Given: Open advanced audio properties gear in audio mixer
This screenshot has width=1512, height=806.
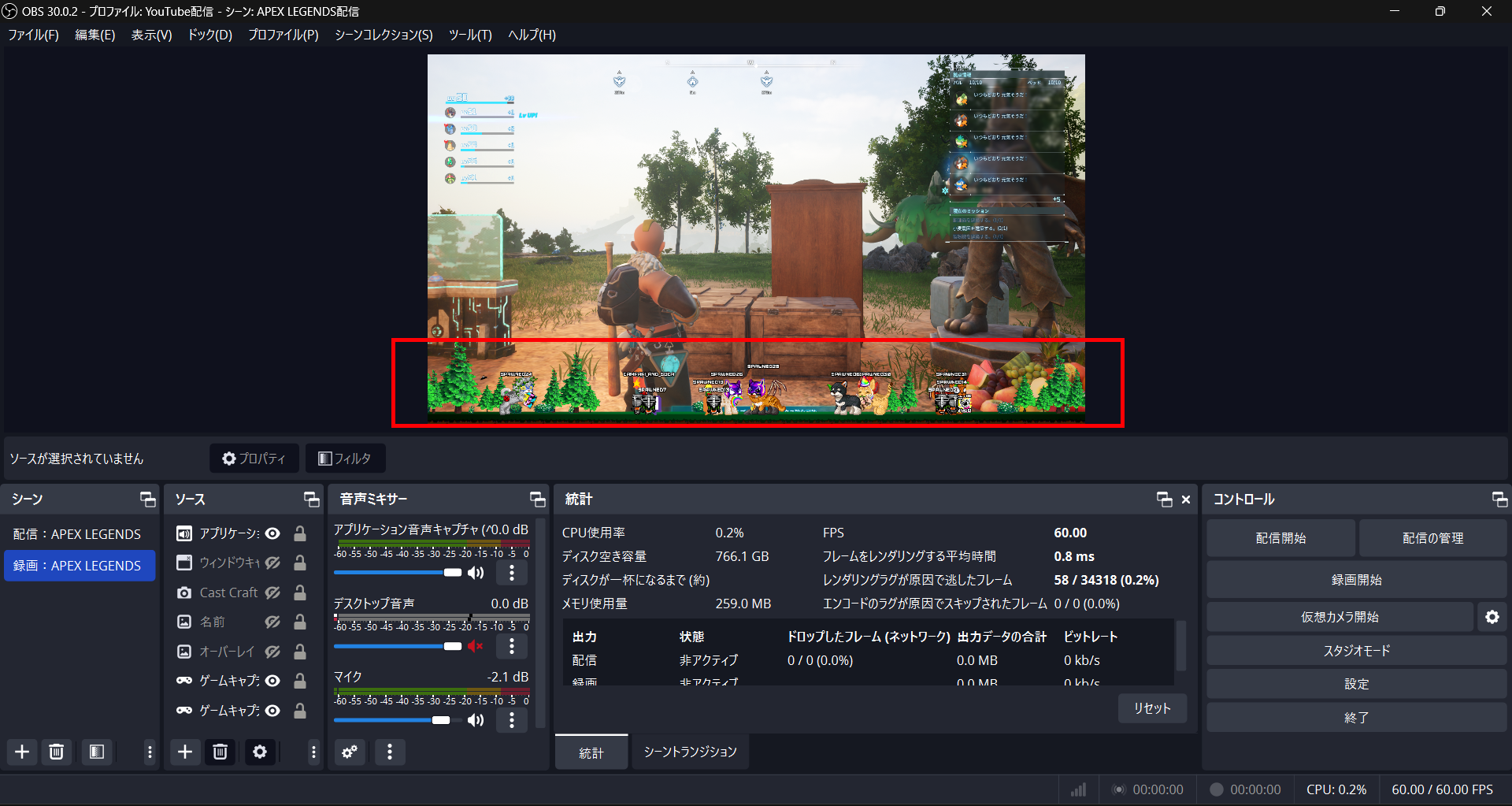Looking at the screenshot, I should point(350,752).
